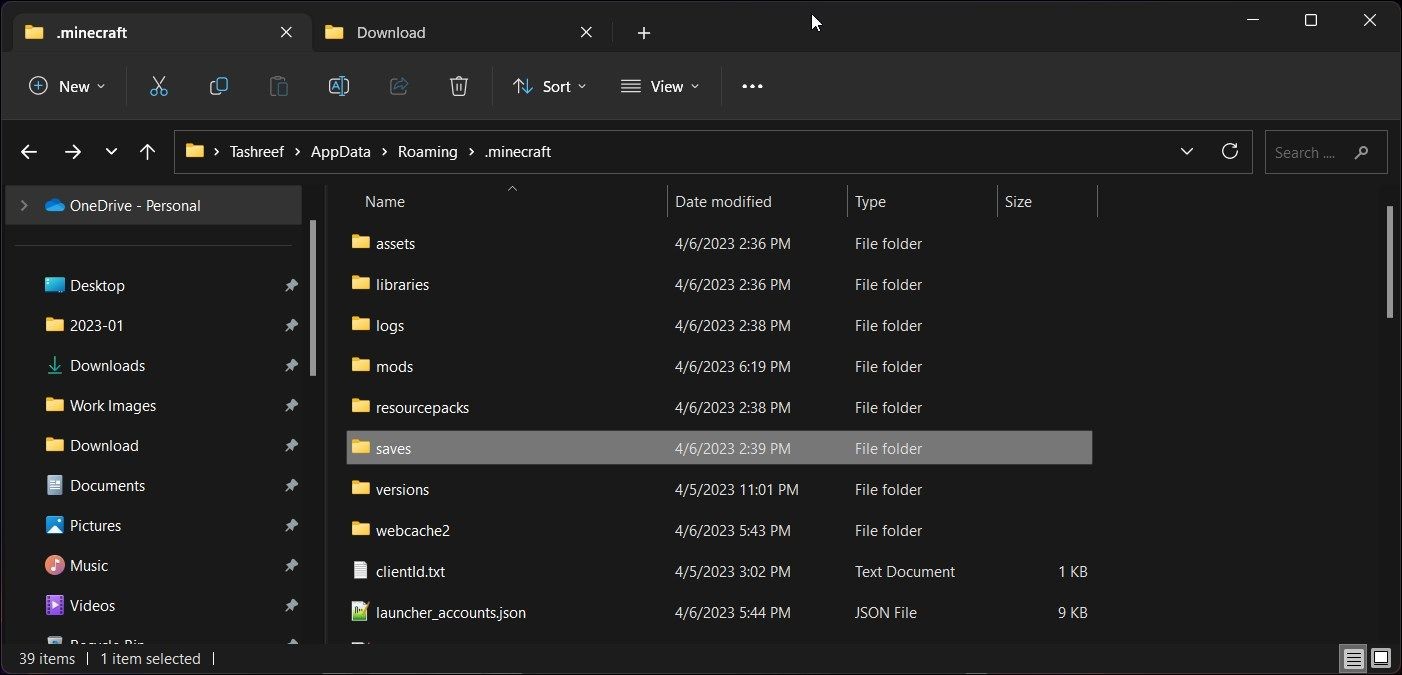Go back with the left arrow
Image resolution: width=1402 pixels, height=675 pixels.
coord(29,152)
